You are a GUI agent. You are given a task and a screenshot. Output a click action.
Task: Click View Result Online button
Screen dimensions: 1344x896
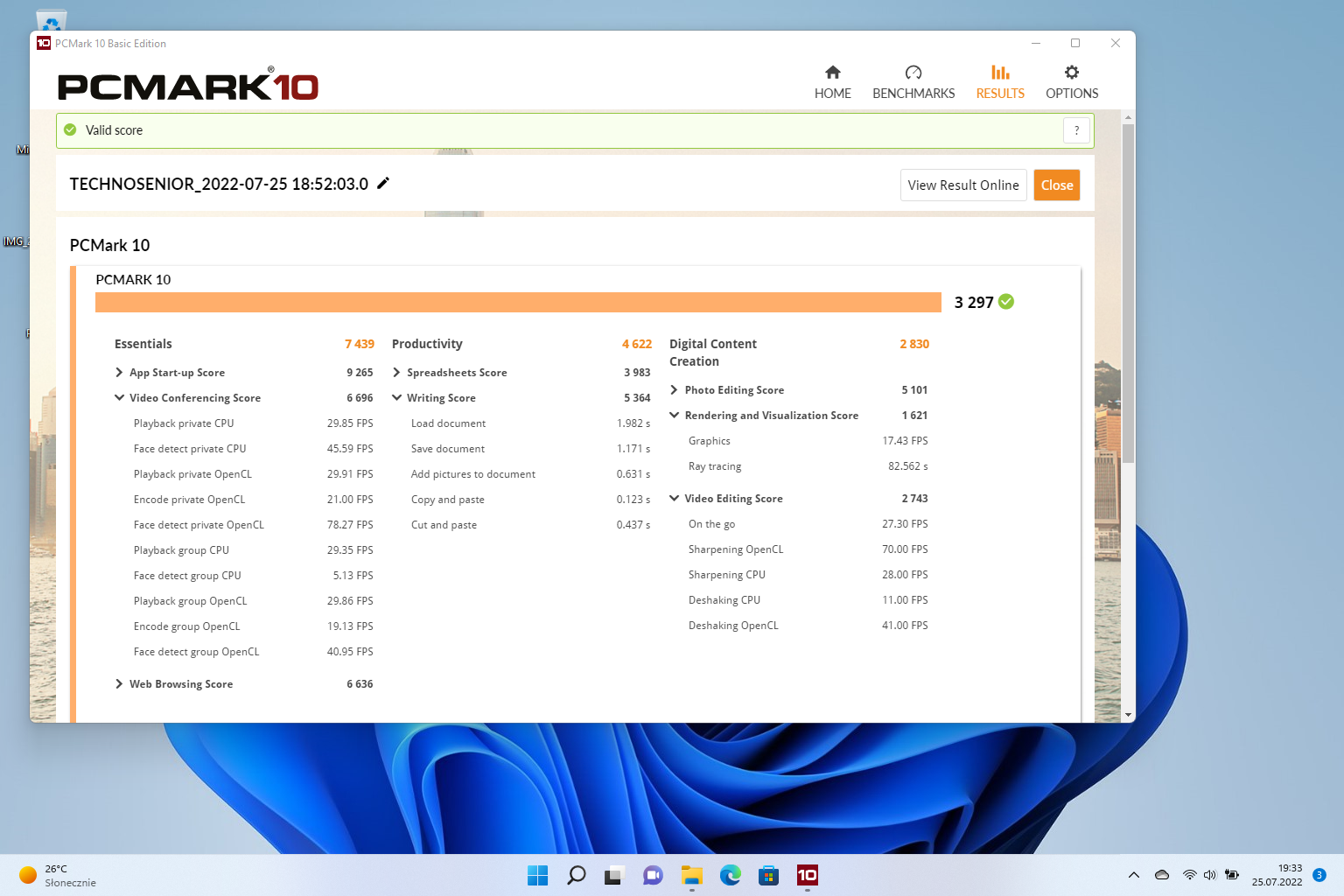[963, 185]
